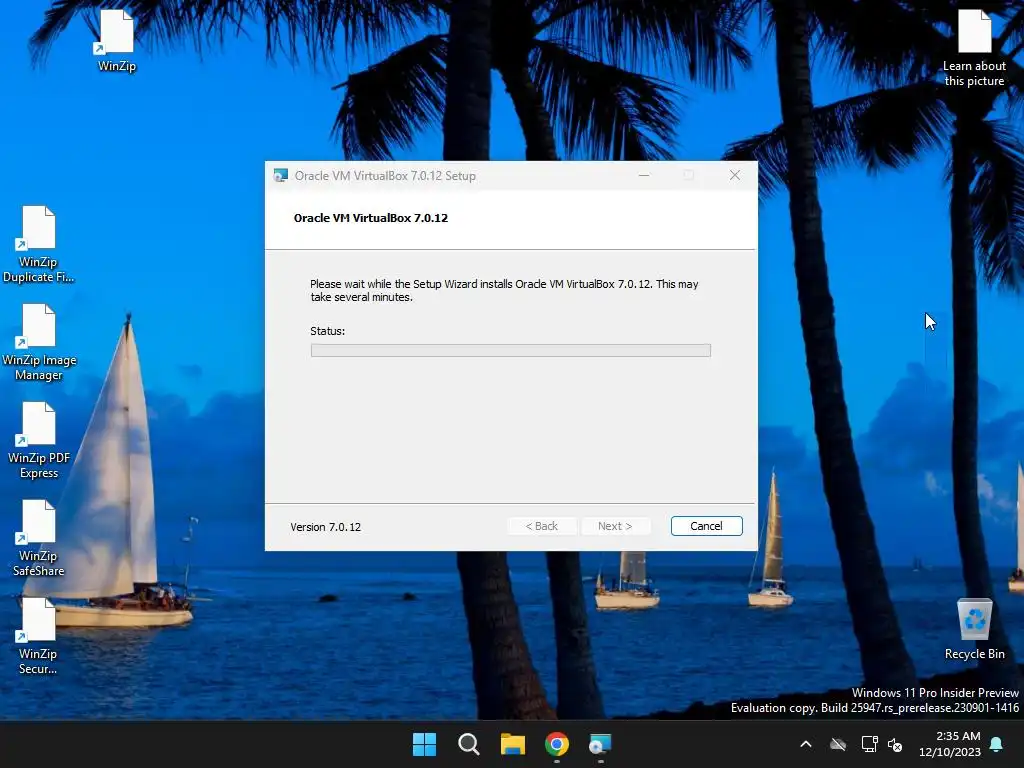The width and height of the screenshot is (1024, 768).
Task: Click the Version 7.0.12 label
Action: tap(325, 527)
